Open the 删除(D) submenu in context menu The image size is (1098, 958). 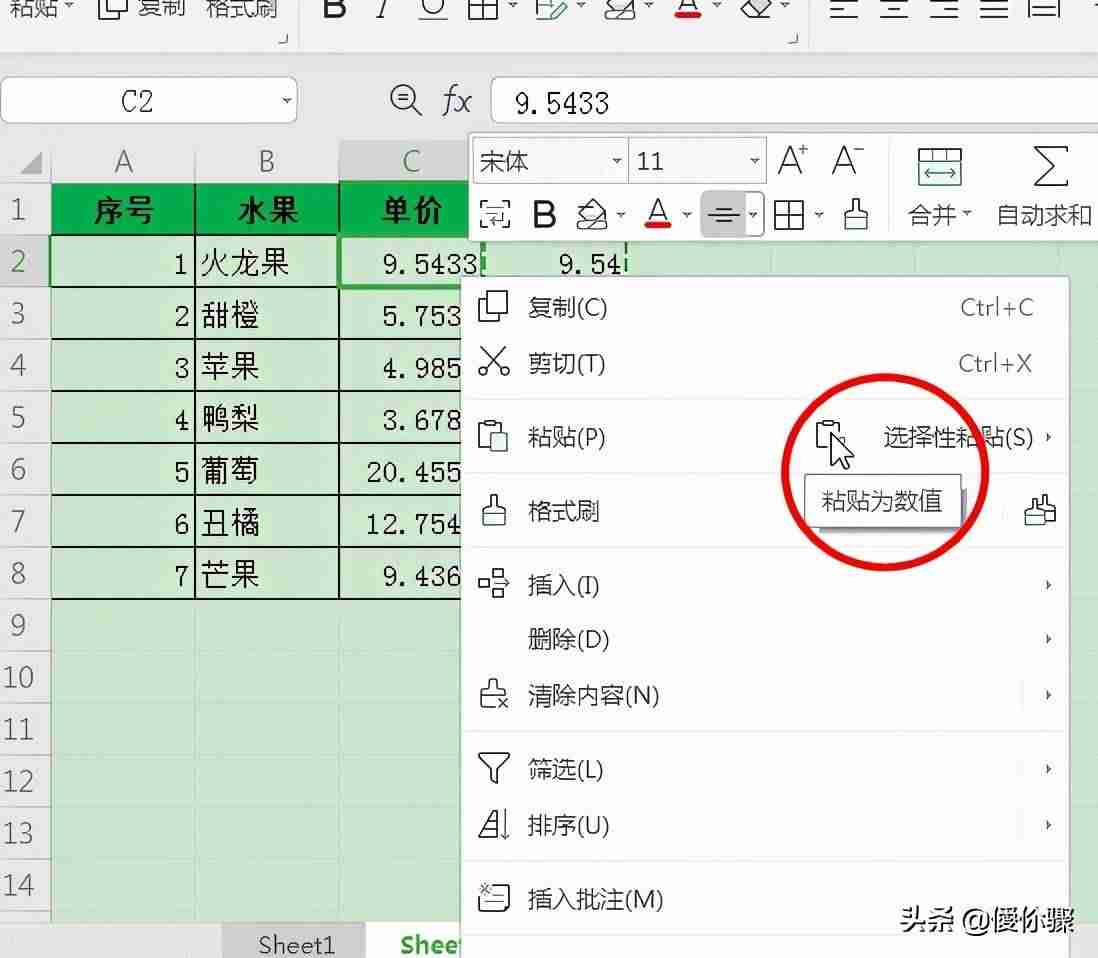pyautogui.click(x=765, y=639)
